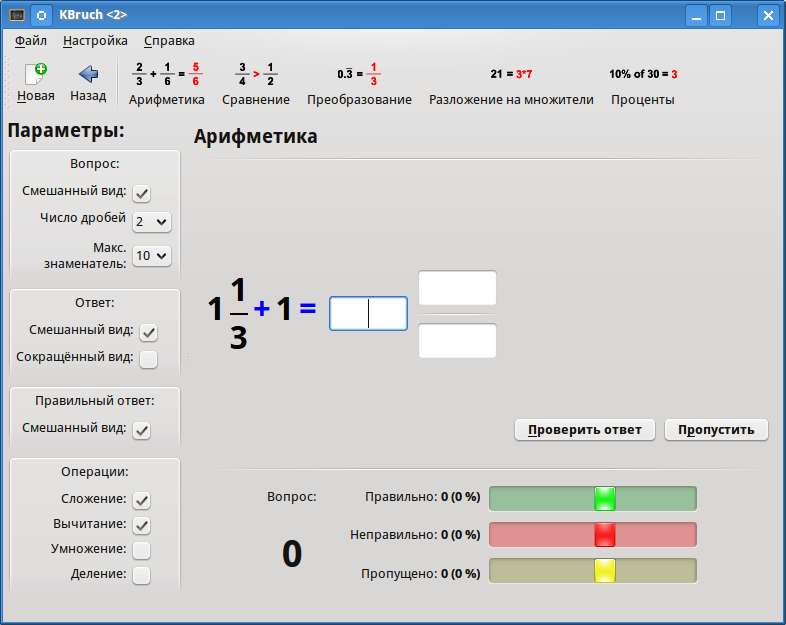Focus the denominator answer field
This screenshot has height=625, width=786.
[457, 341]
